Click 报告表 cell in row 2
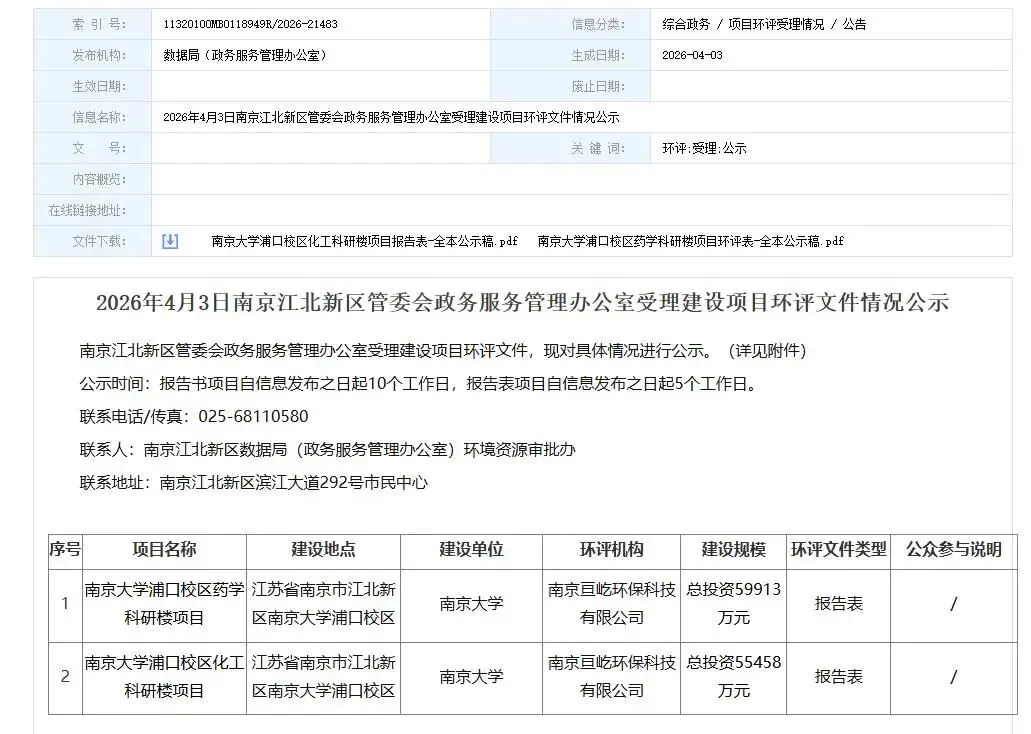This screenshot has width=1031, height=734. coord(838,677)
